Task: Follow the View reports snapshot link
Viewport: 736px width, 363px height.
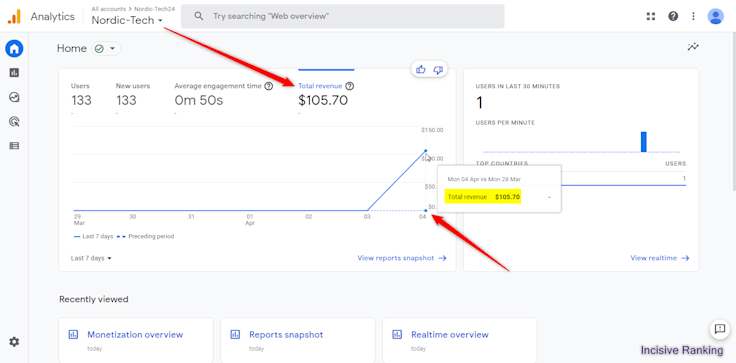Action: (x=402, y=258)
